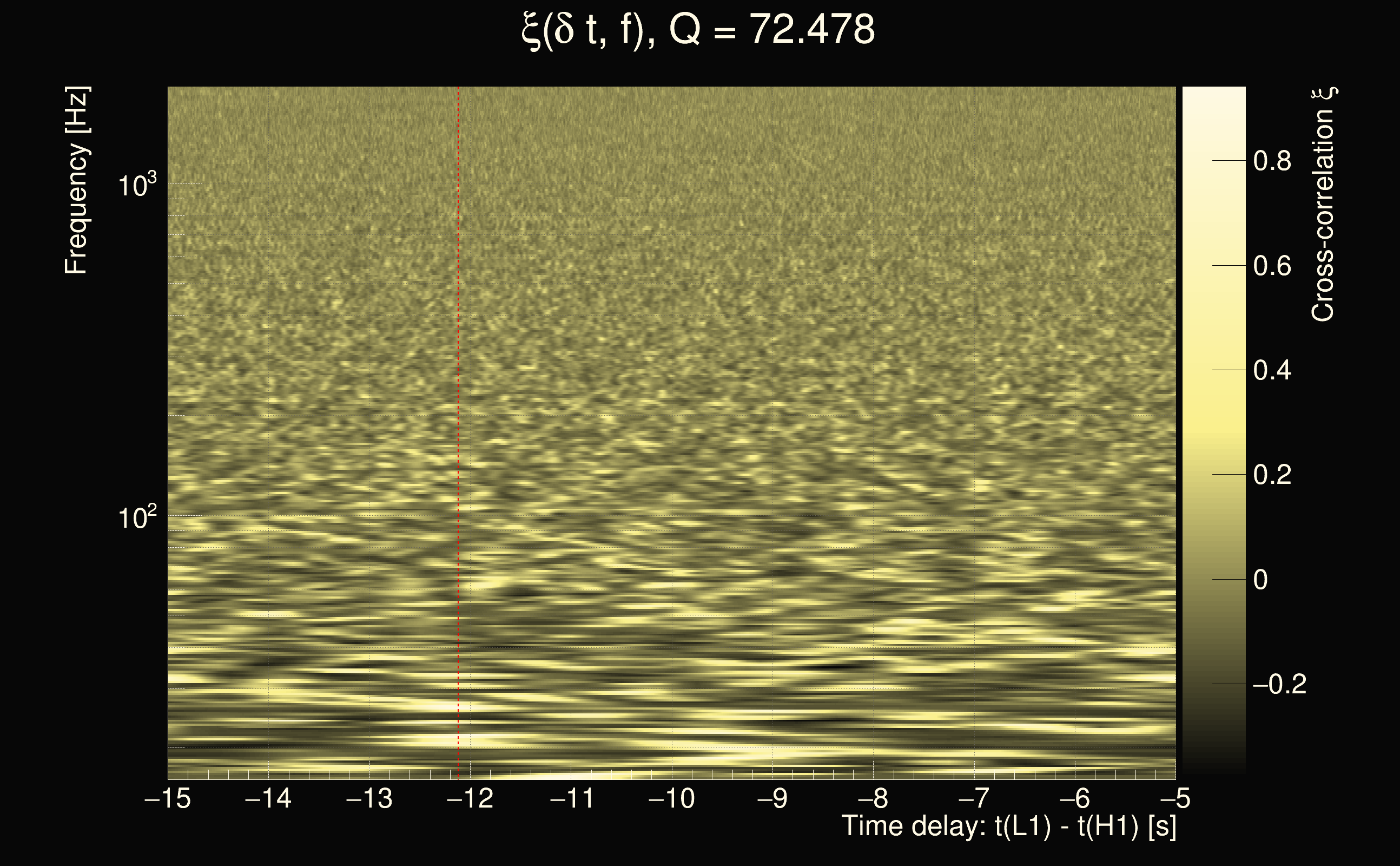Click the colorbar gradient scale

point(1213,430)
